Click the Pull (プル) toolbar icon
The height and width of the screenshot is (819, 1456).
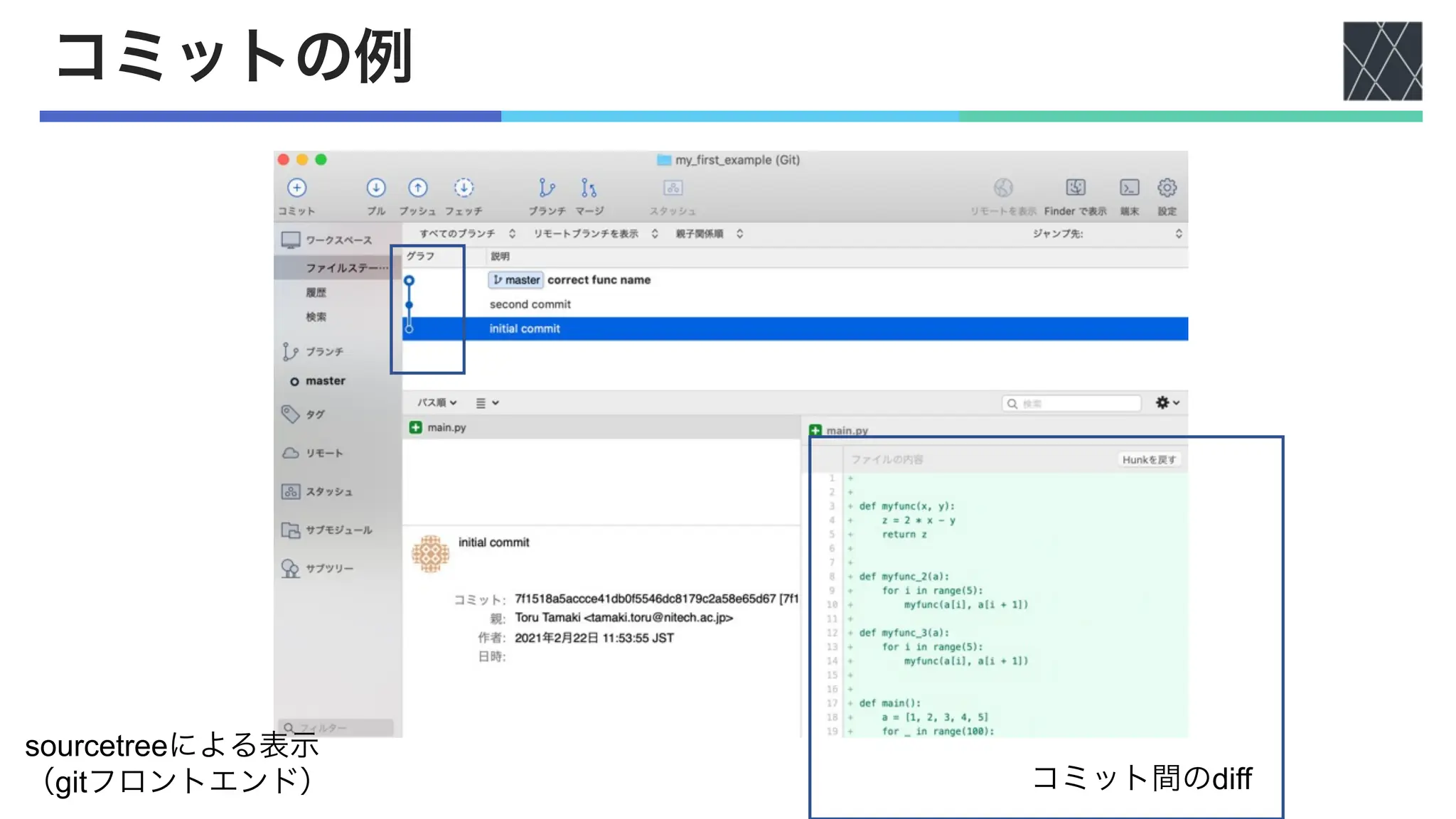click(376, 188)
